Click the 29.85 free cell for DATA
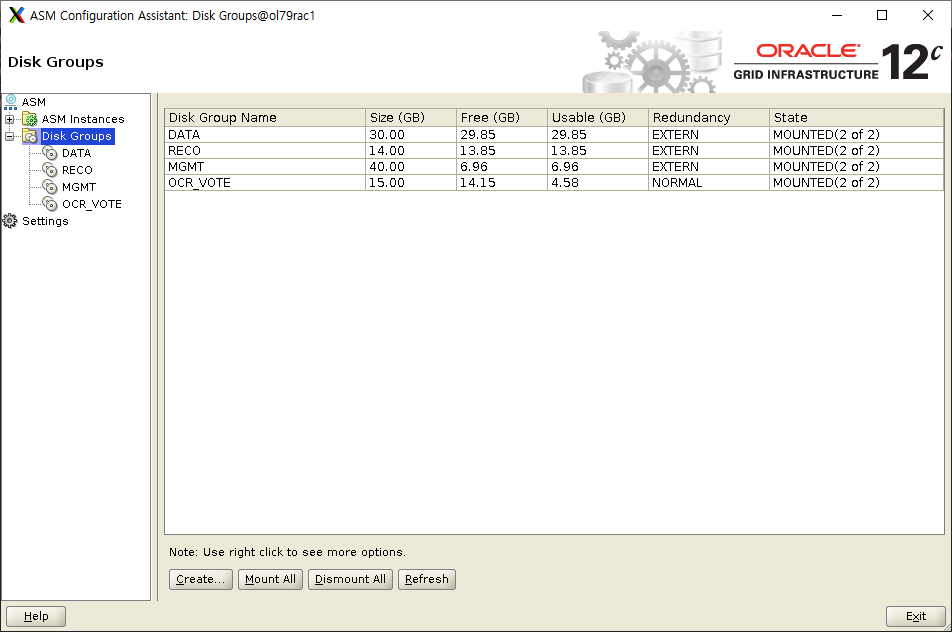952x632 pixels. pos(502,134)
